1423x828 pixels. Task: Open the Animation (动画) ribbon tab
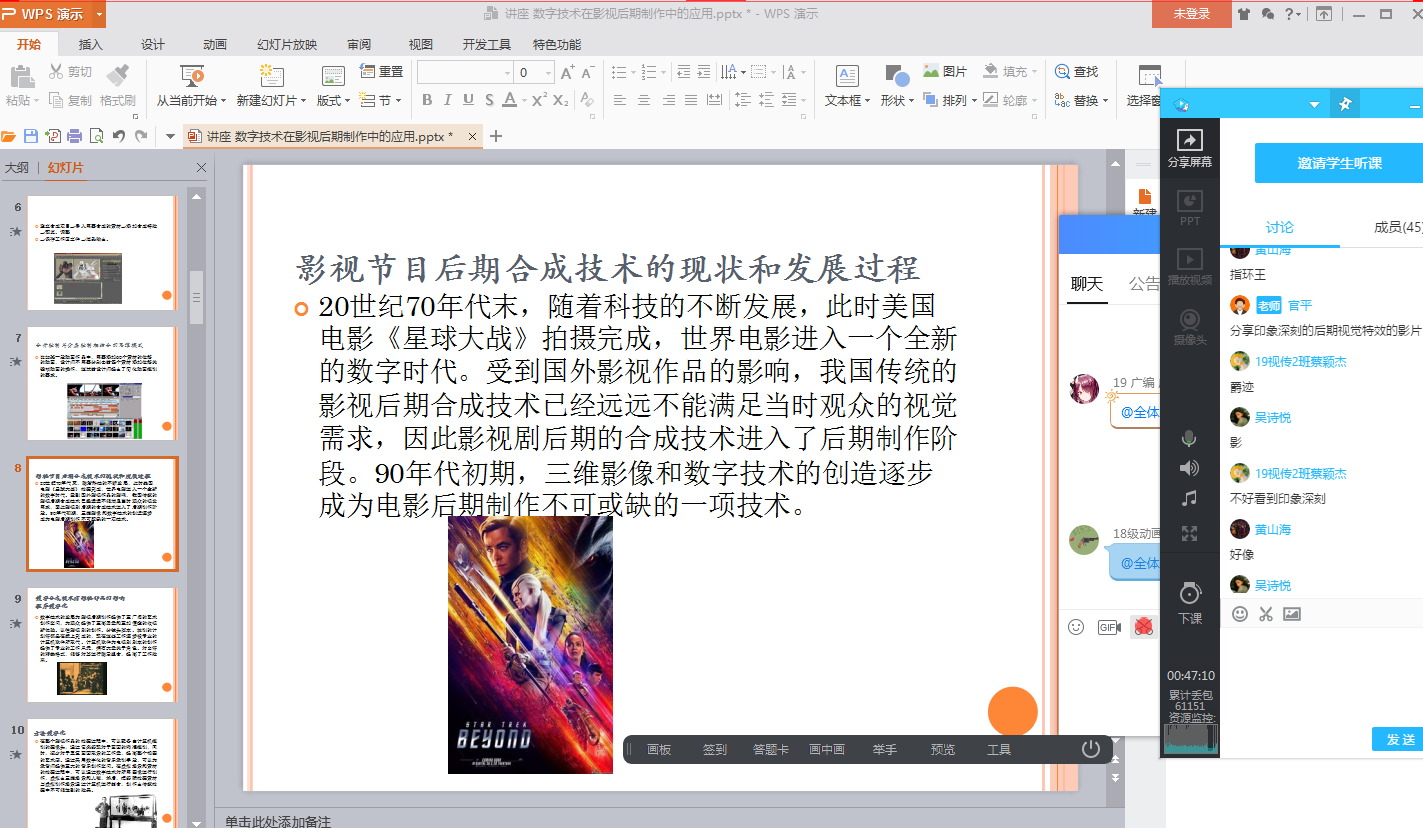tap(215, 44)
